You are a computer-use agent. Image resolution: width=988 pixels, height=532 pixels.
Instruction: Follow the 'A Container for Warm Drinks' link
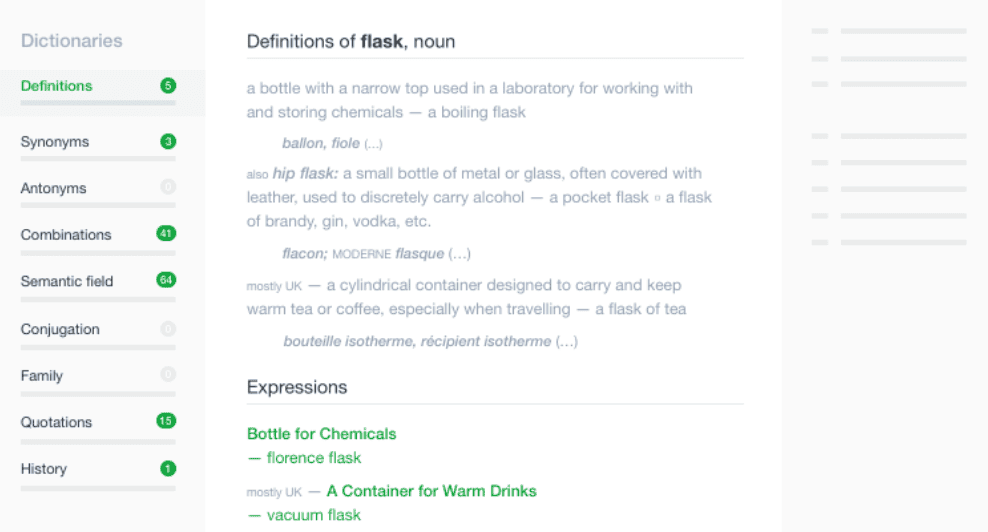tap(431, 491)
